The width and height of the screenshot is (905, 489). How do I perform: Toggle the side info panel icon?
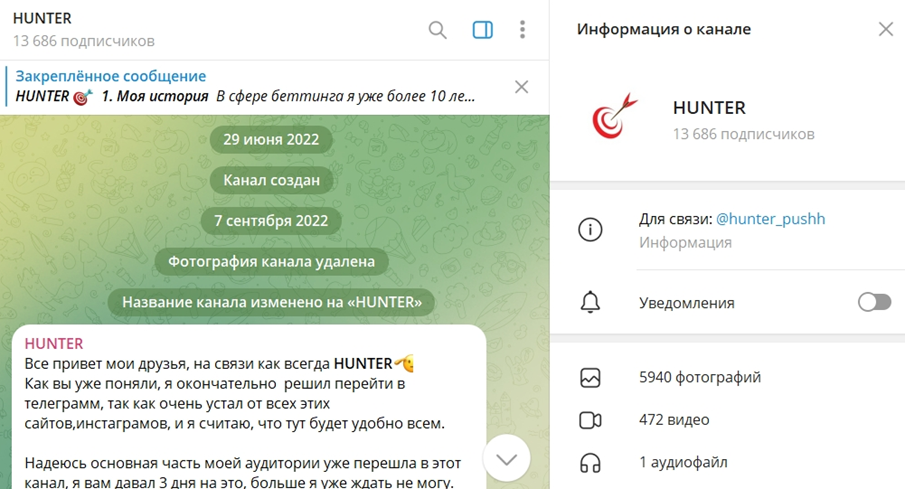click(482, 30)
